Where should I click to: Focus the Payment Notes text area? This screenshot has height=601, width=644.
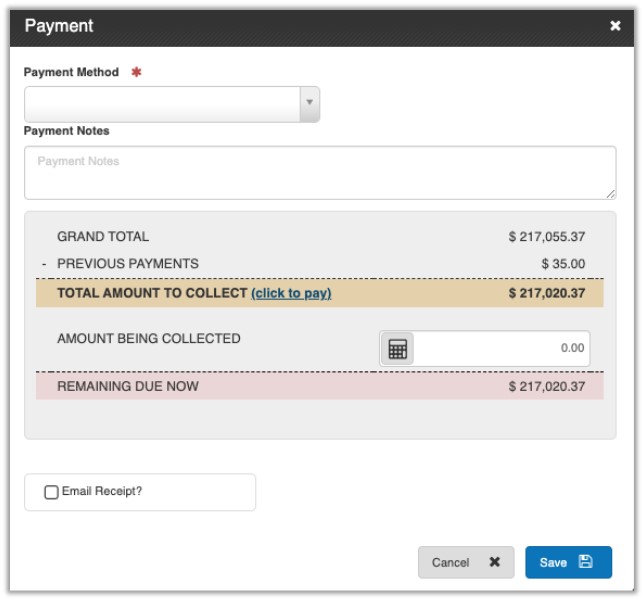(x=319, y=172)
